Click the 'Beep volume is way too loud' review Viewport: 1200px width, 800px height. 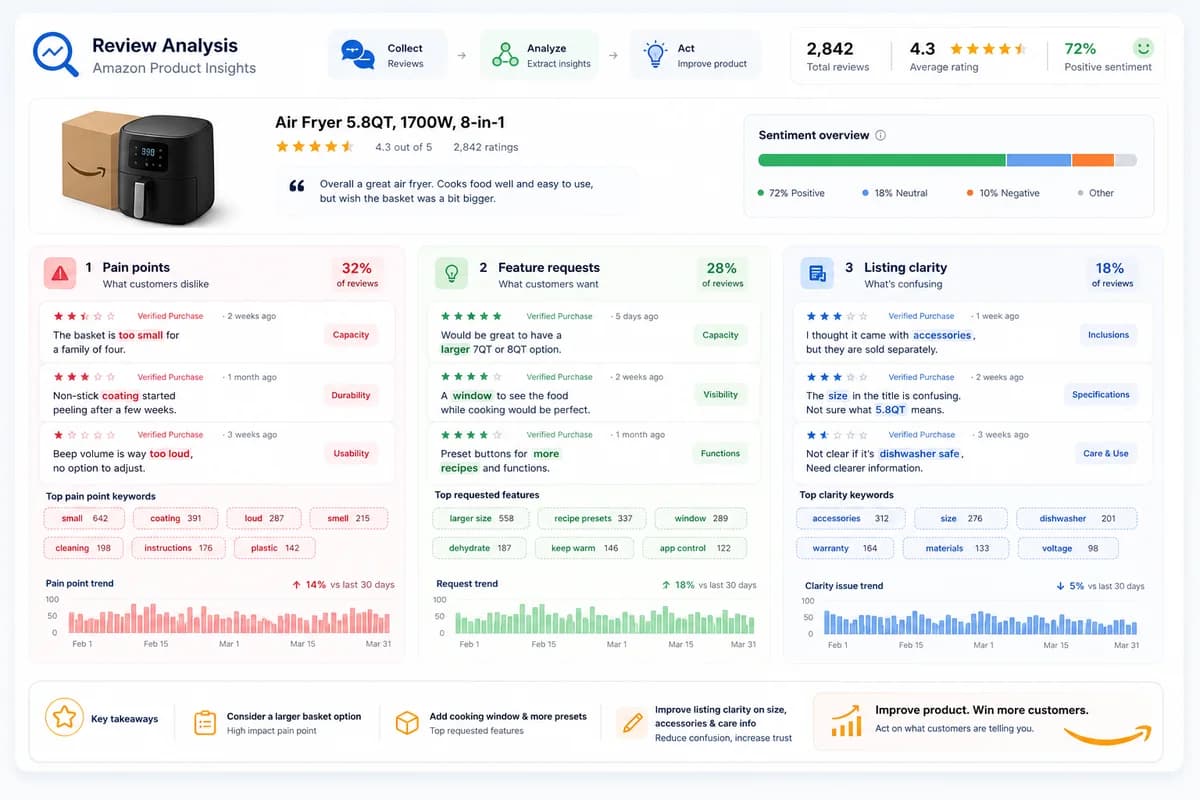(217, 452)
